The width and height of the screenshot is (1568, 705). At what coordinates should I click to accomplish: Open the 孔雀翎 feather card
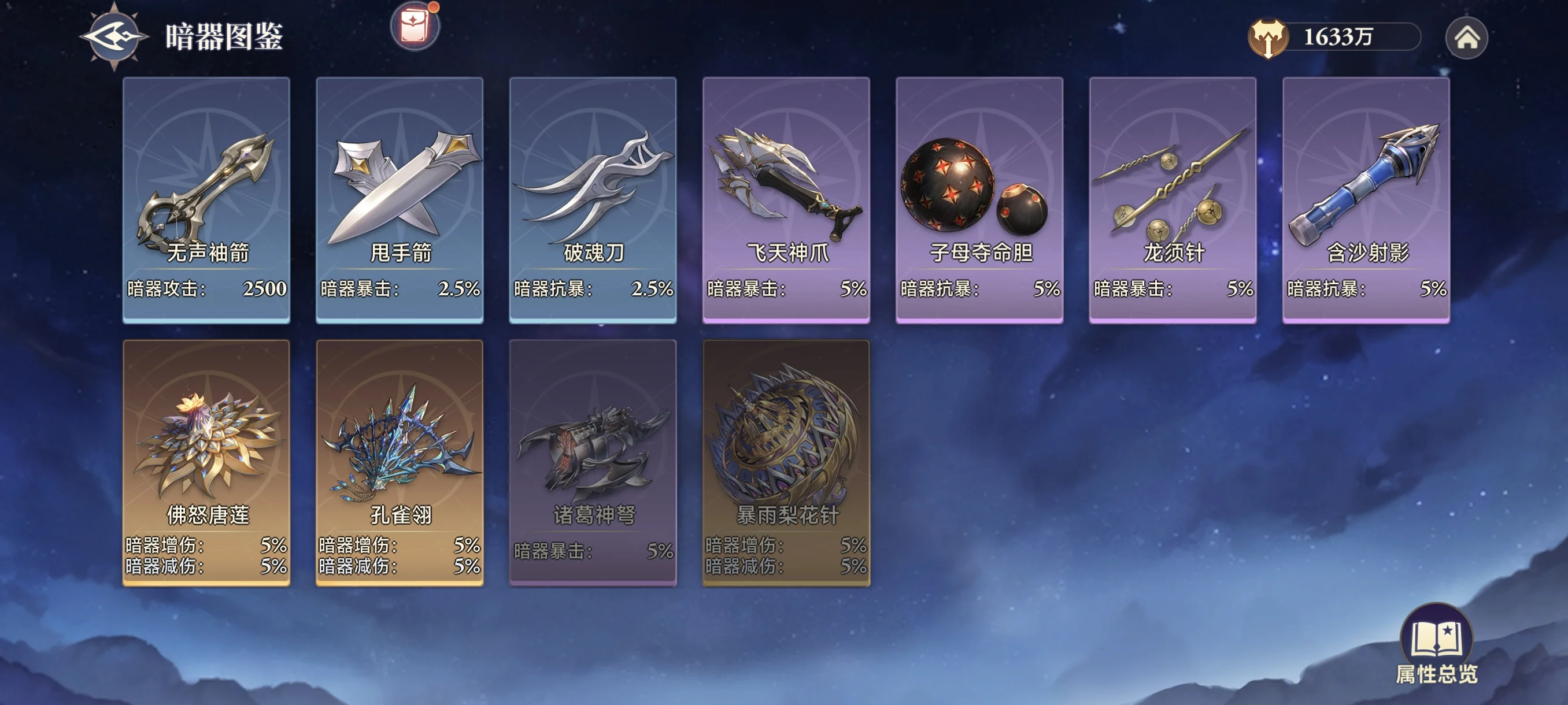[400, 463]
